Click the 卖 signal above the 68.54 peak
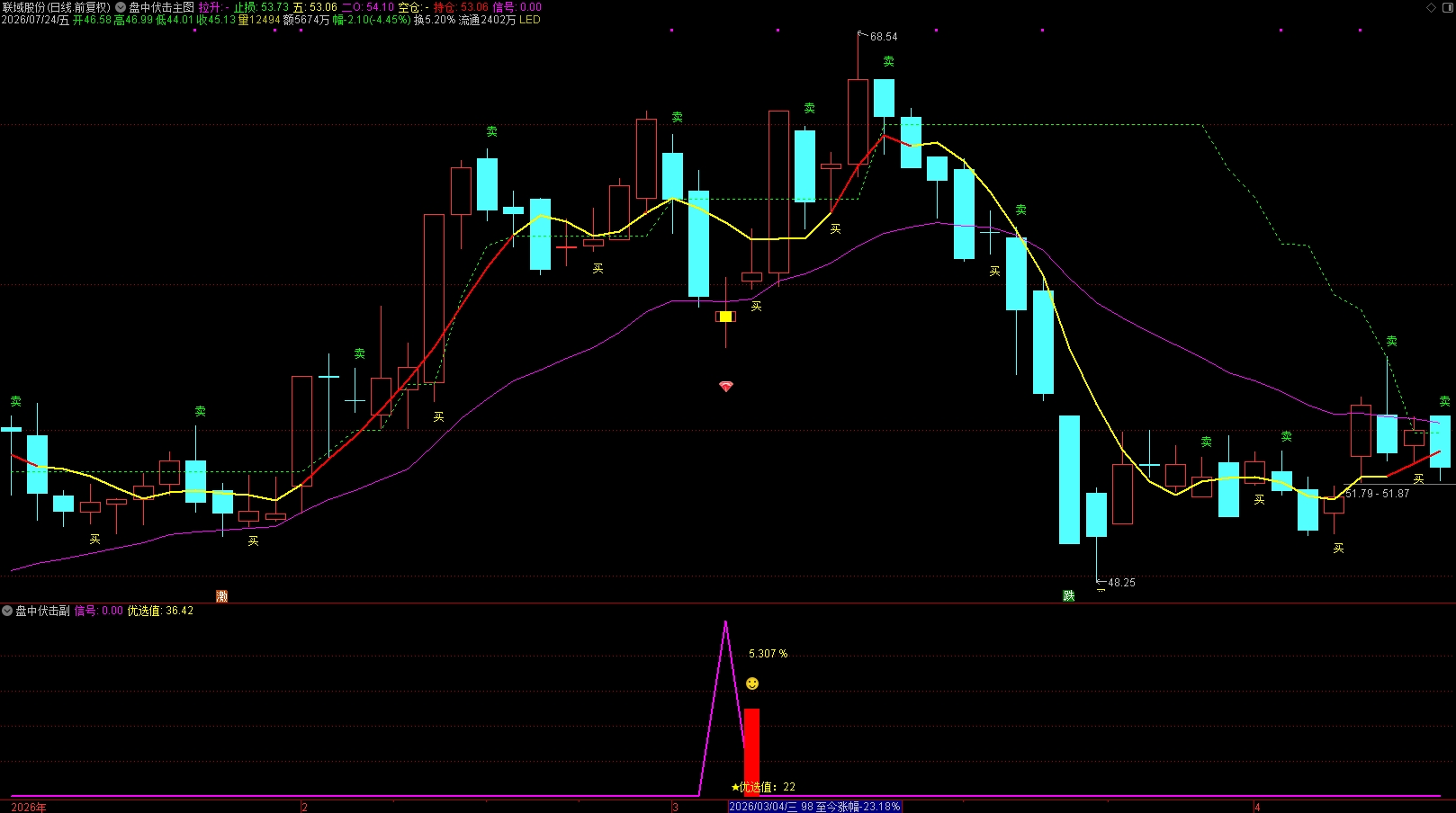This screenshot has height=813, width=1456. click(x=889, y=62)
